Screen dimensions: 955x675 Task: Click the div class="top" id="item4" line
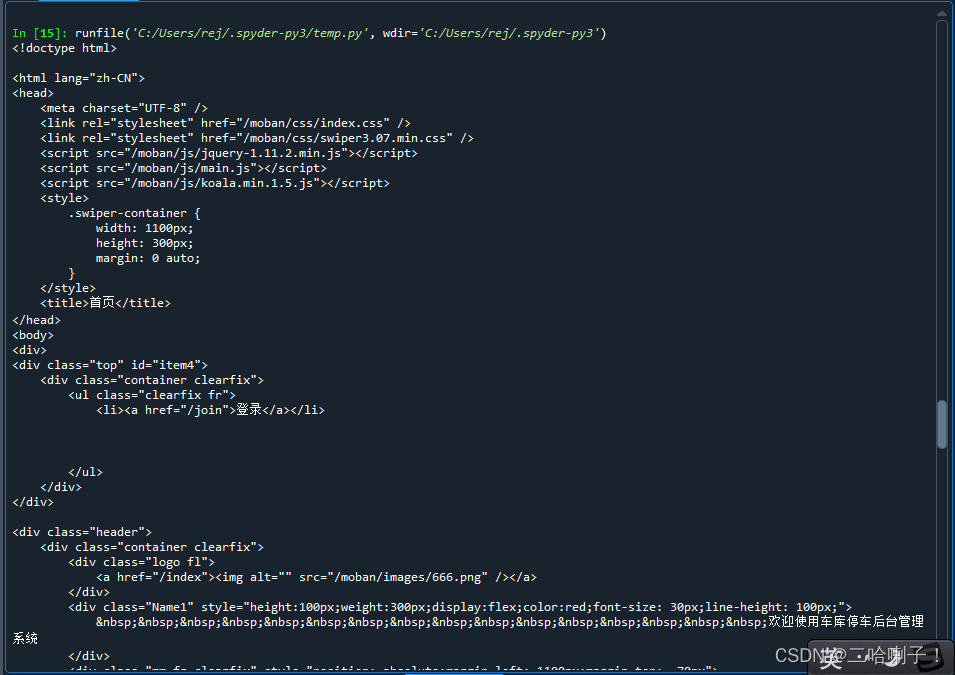(x=110, y=365)
